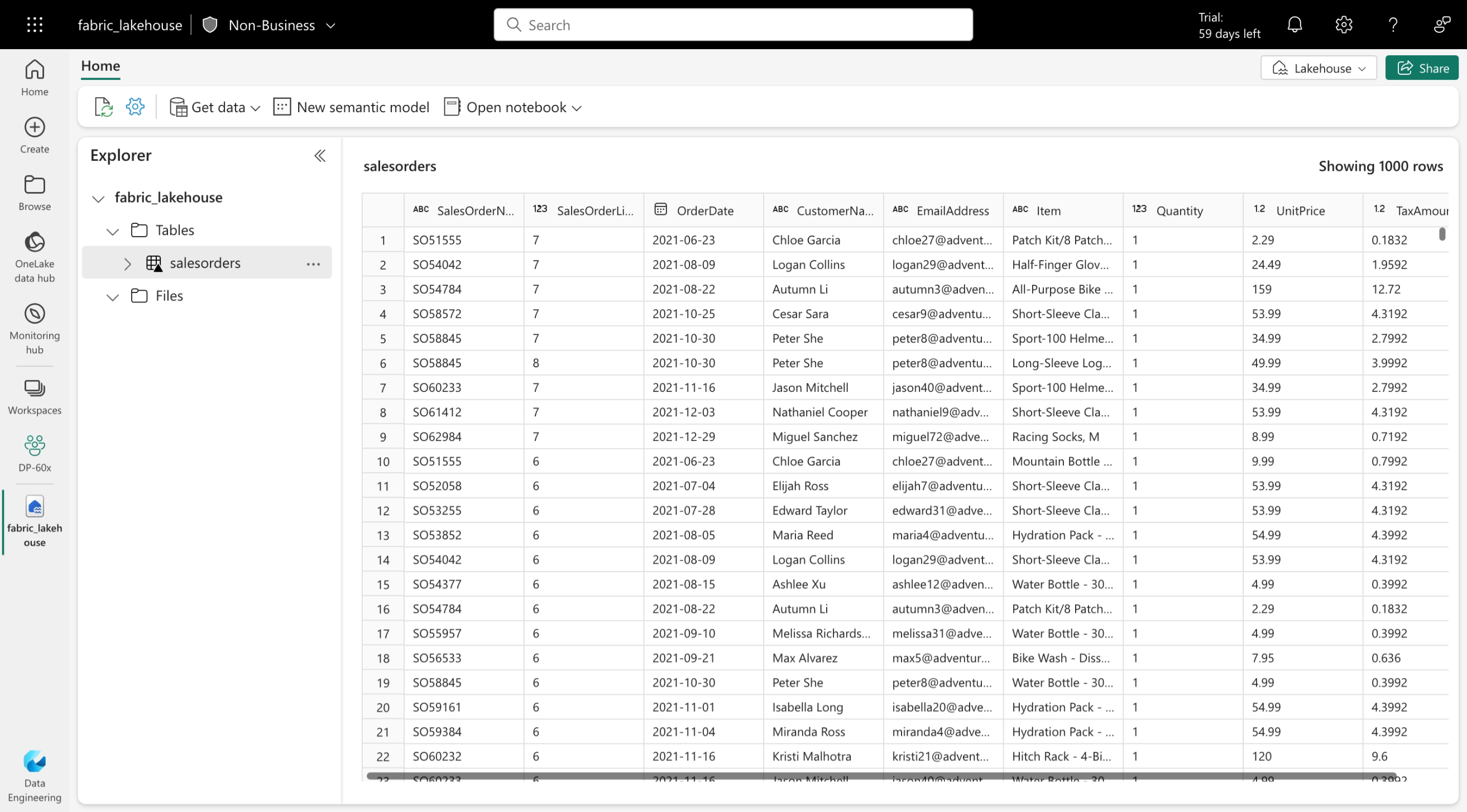
Task: Expand the Files folder in Explorer
Action: 113,296
